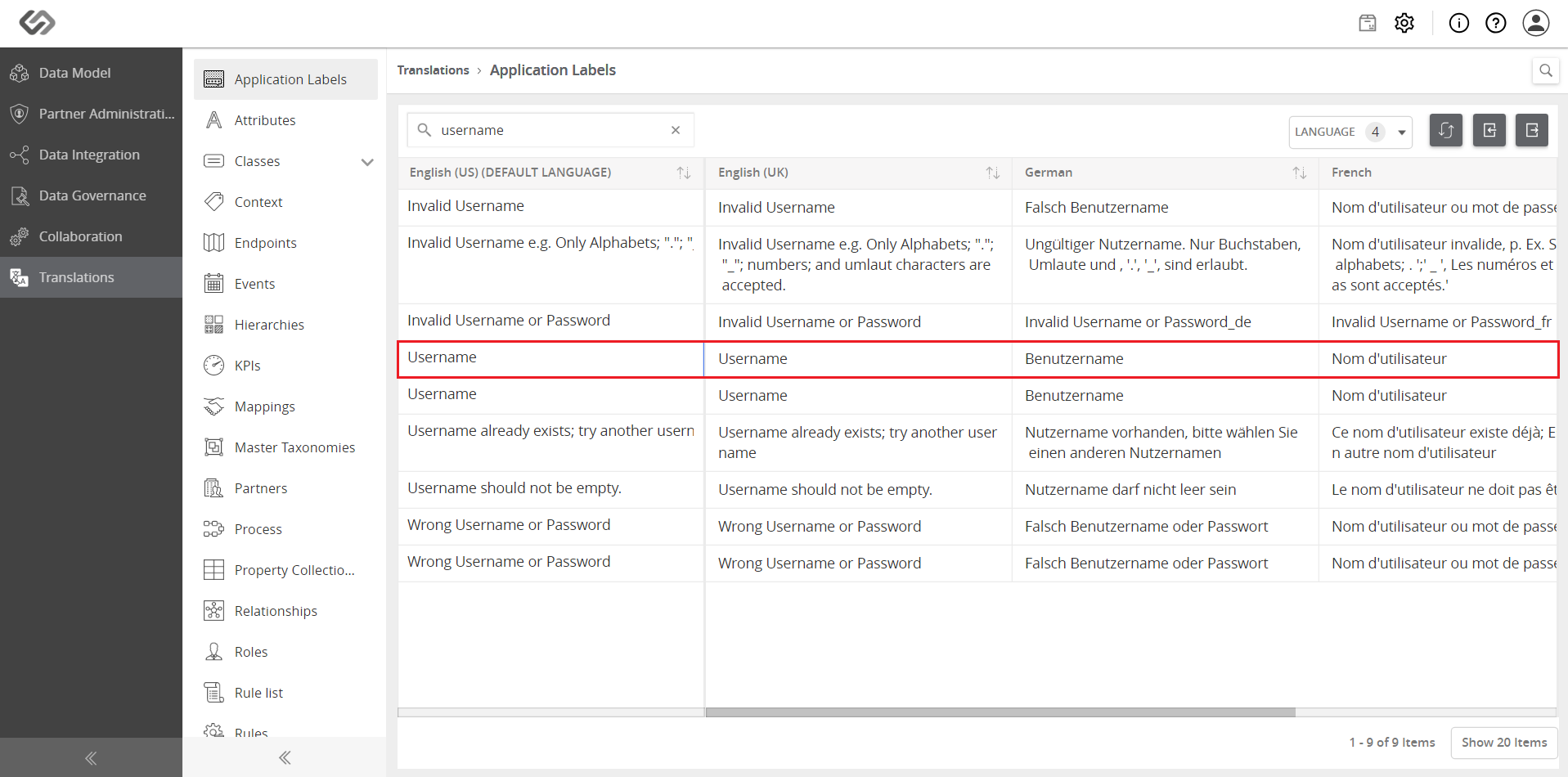Click the app logo icon
This screenshot has height=777, width=1568.
pyautogui.click(x=37, y=22)
